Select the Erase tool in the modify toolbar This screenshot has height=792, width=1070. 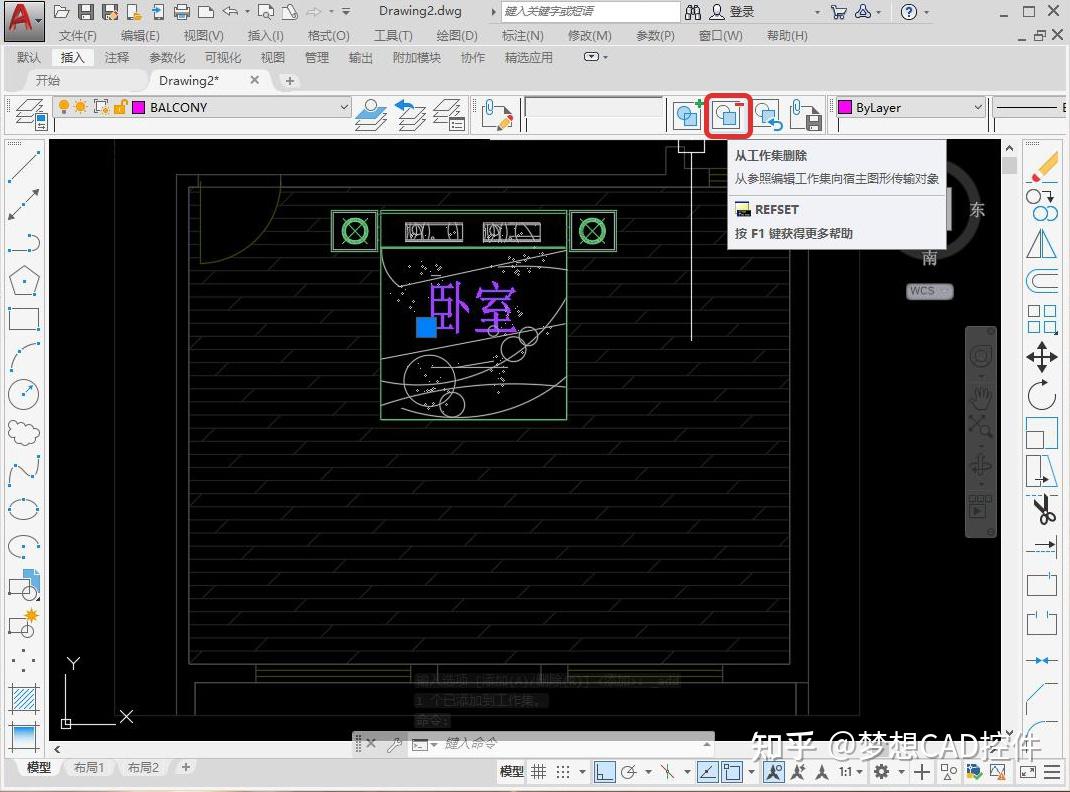(x=1041, y=167)
